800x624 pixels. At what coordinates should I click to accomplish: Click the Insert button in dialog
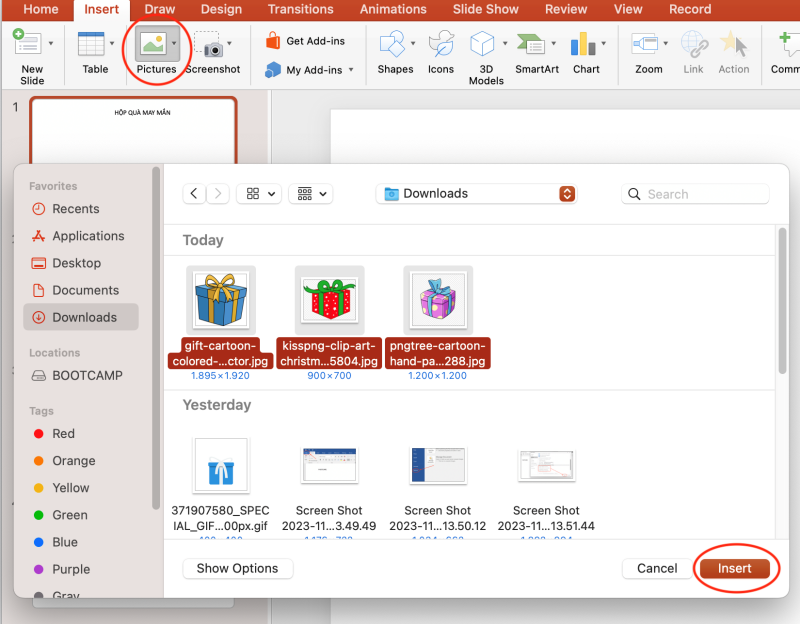(735, 568)
